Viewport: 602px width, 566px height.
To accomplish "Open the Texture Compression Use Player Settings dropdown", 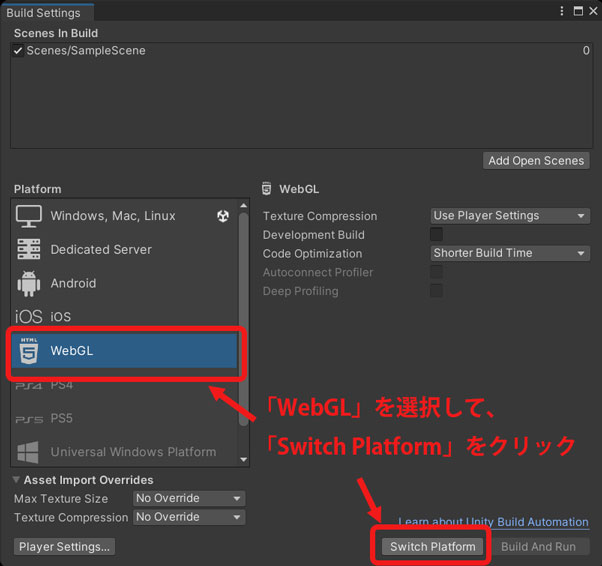I will 510,216.
